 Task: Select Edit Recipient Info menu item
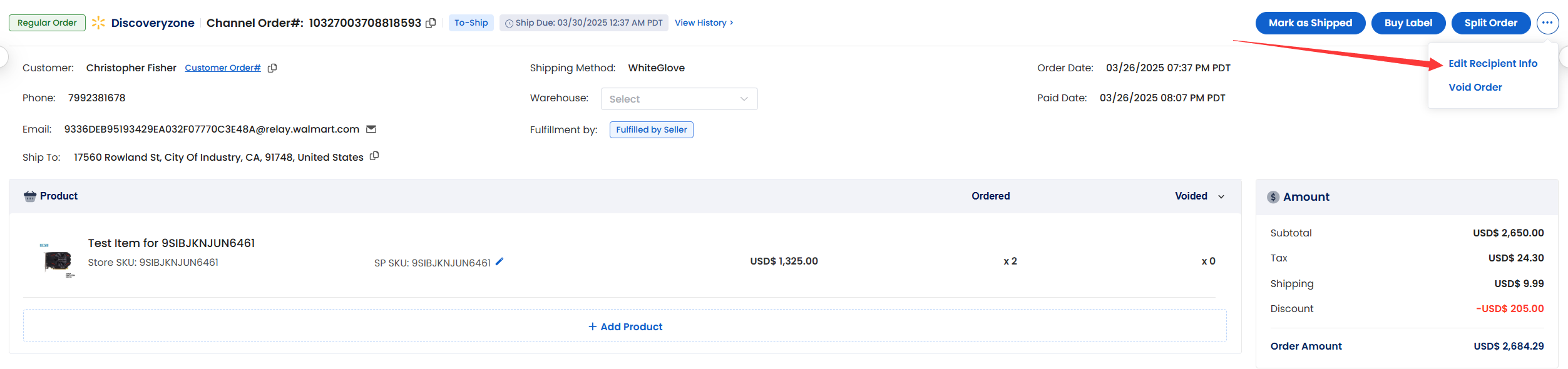(x=1493, y=64)
